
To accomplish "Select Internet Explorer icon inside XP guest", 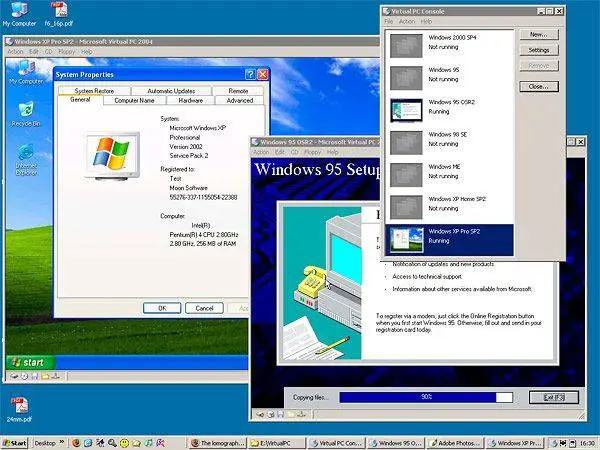I will [26, 160].
